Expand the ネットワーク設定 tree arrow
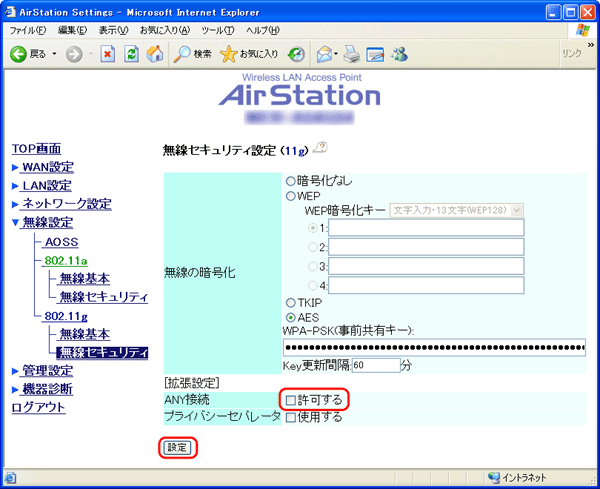This screenshot has width=600, height=489. (x=15, y=204)
